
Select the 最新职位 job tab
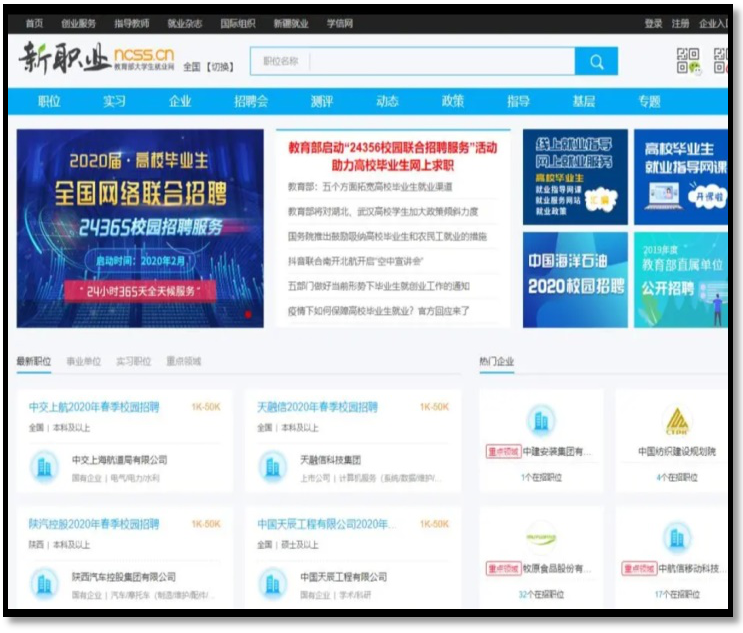(34, 362)
